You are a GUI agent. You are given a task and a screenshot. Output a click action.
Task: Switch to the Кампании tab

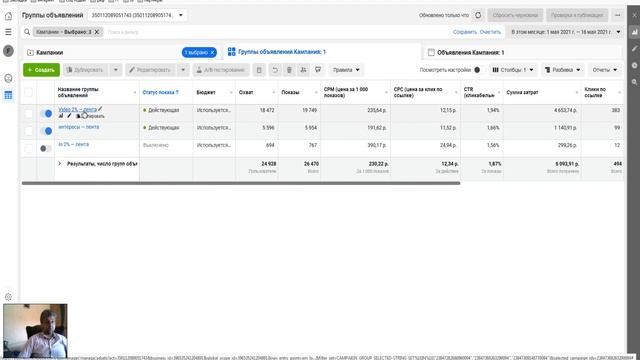(x=49, y=53)
